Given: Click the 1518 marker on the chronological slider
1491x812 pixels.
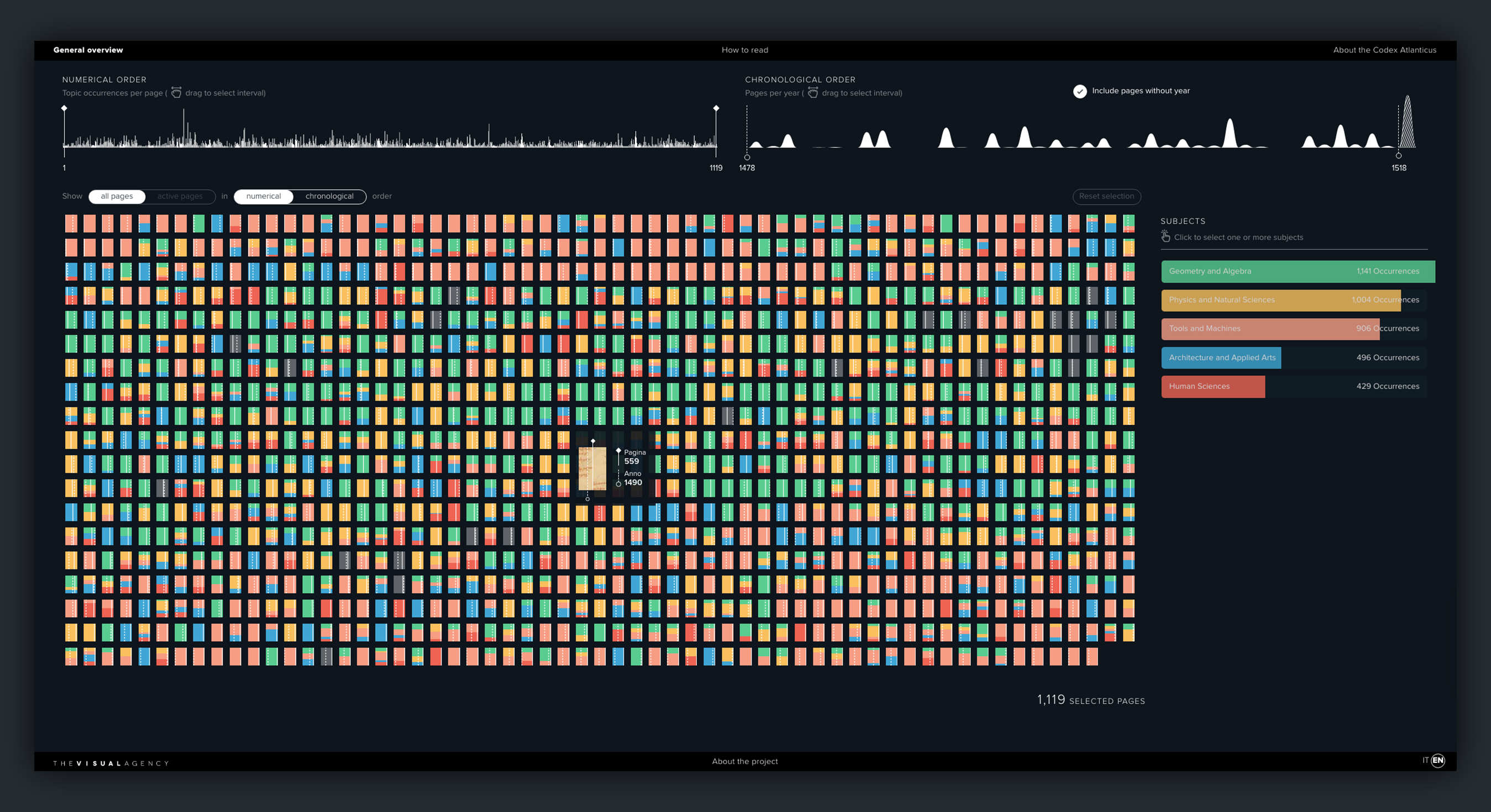Looking at the screenshot, I should 1400,155.
